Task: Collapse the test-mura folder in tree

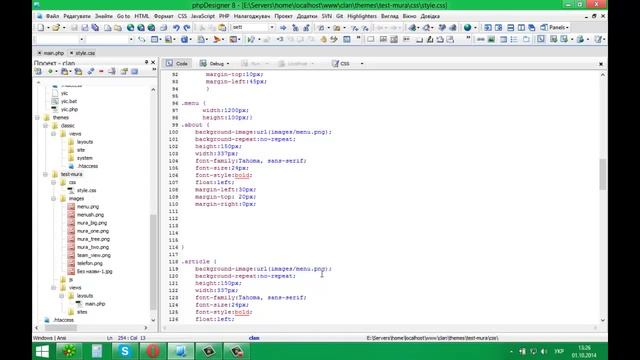Action: (x=45, y=174)
